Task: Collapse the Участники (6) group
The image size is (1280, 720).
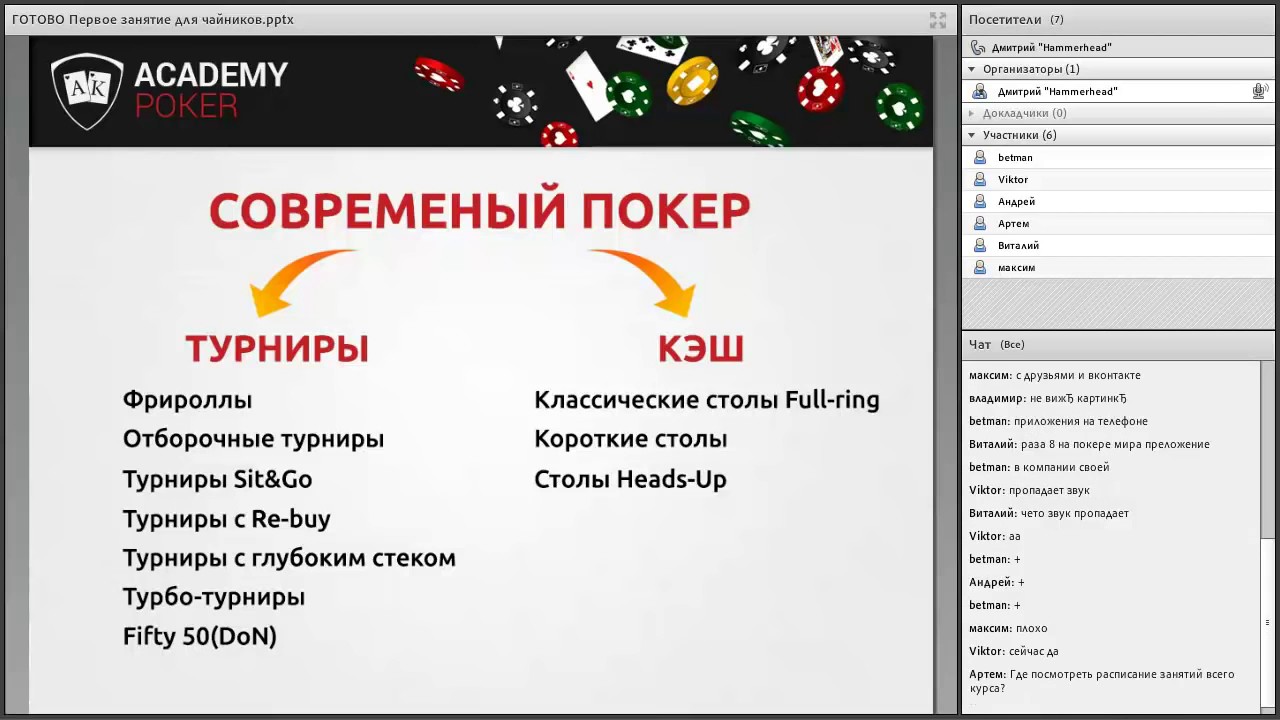Action: coord(971,135)
